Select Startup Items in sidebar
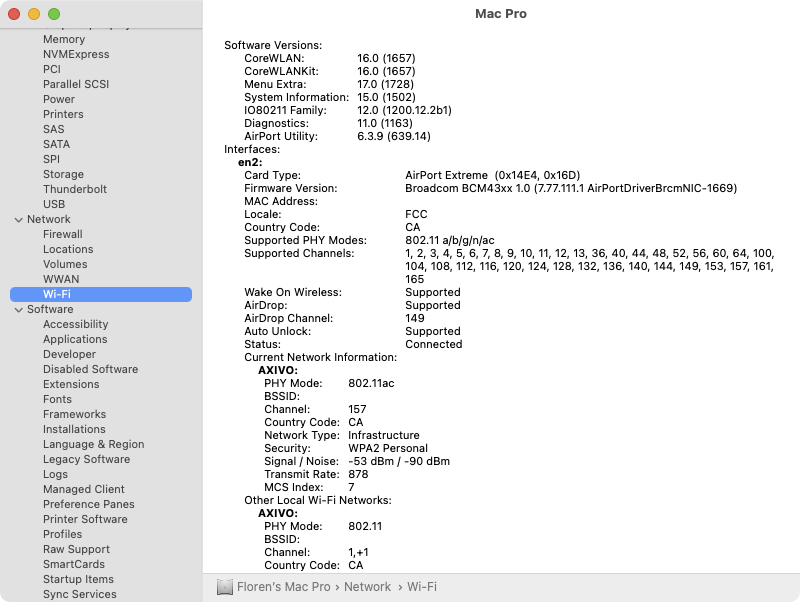 (78, 579)
